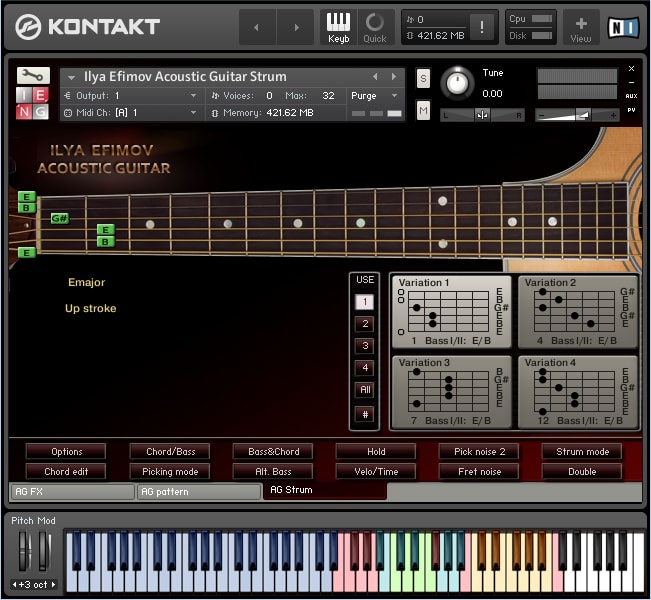This screenshot has height=600, width=651.
Task: Click the open B string marker at nut
Action: coord(27,208)
